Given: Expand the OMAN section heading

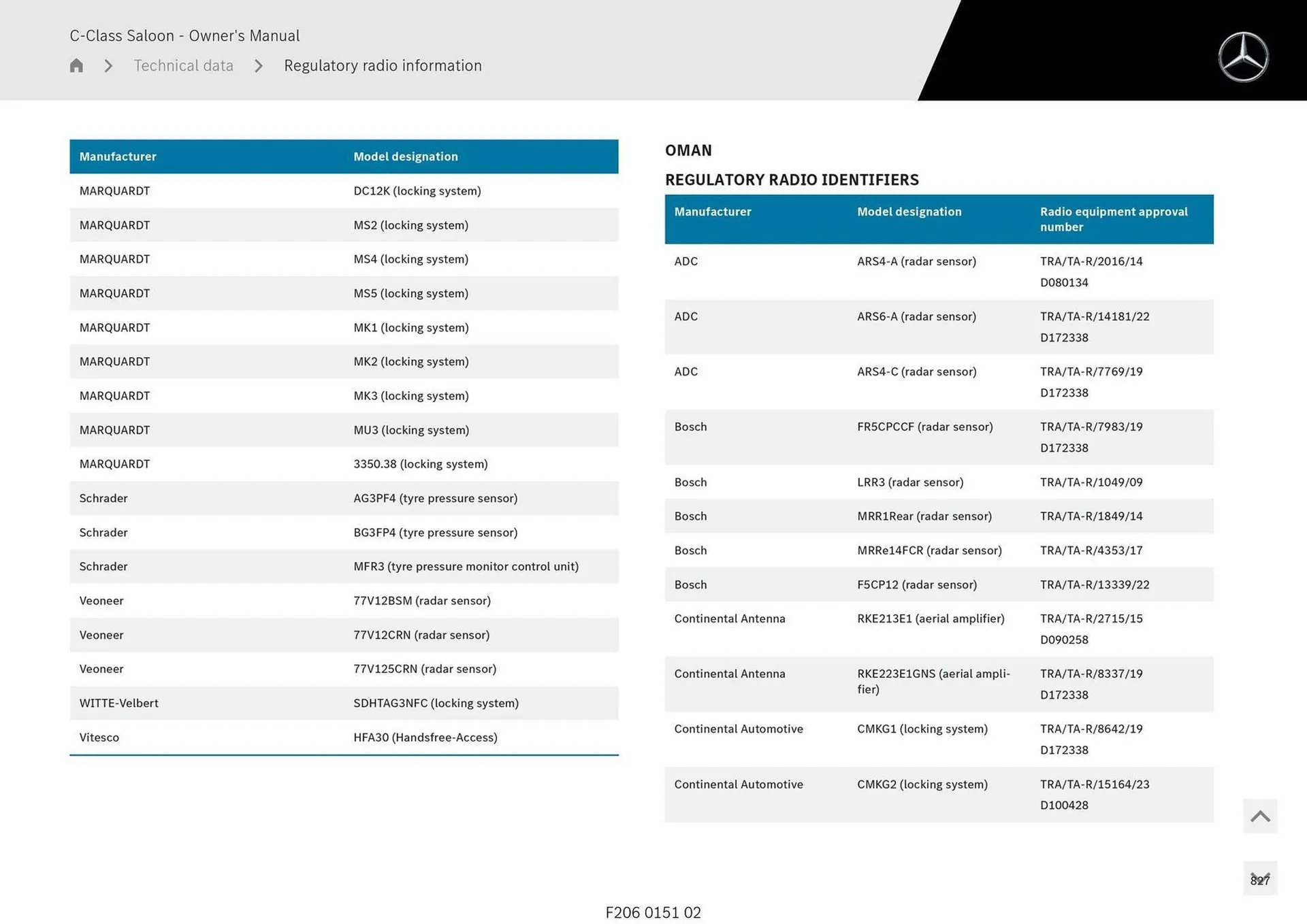Looking at the screenshot, I should (688, 150).
